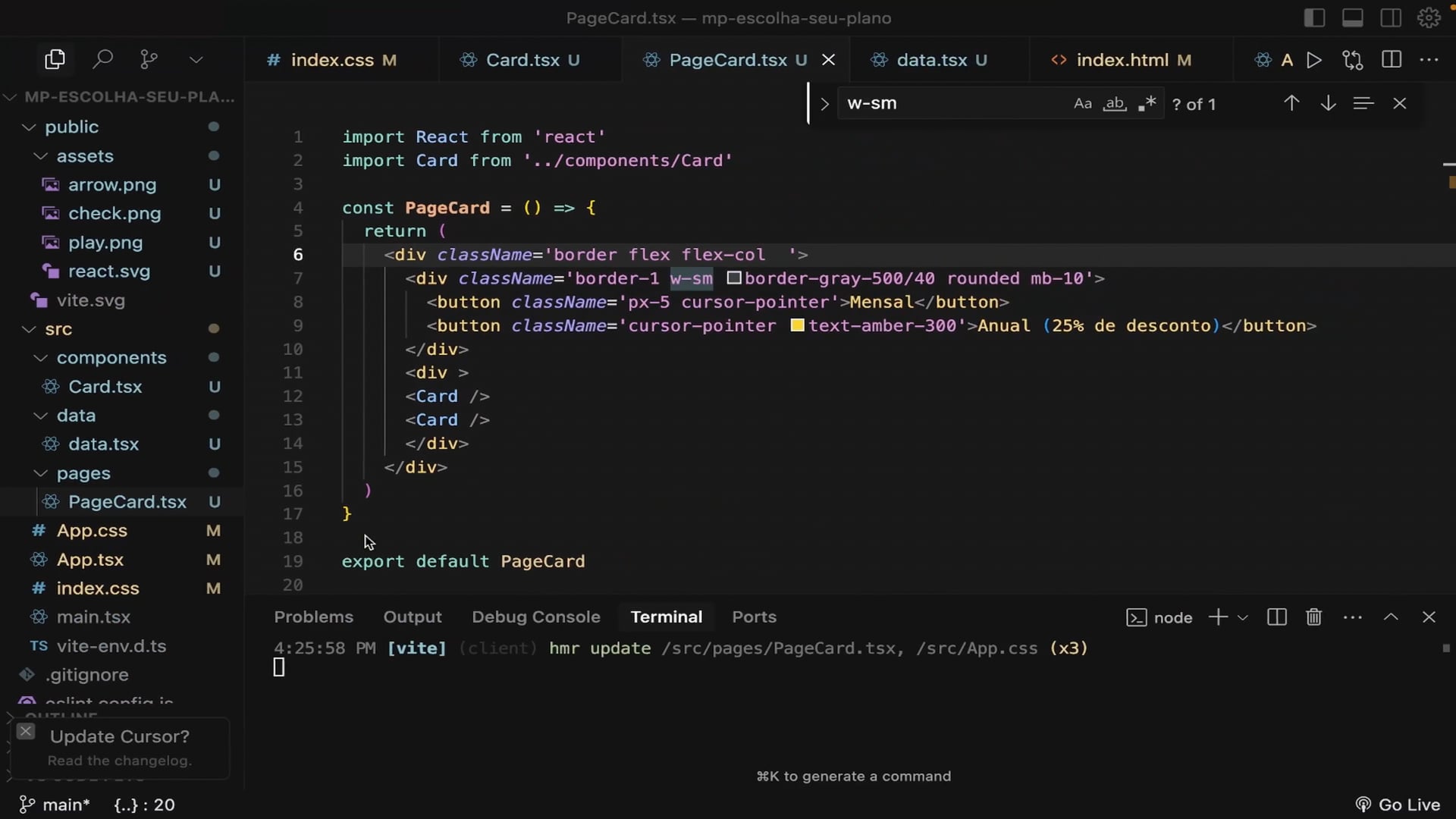Collapse the public folder

[30, 127]
